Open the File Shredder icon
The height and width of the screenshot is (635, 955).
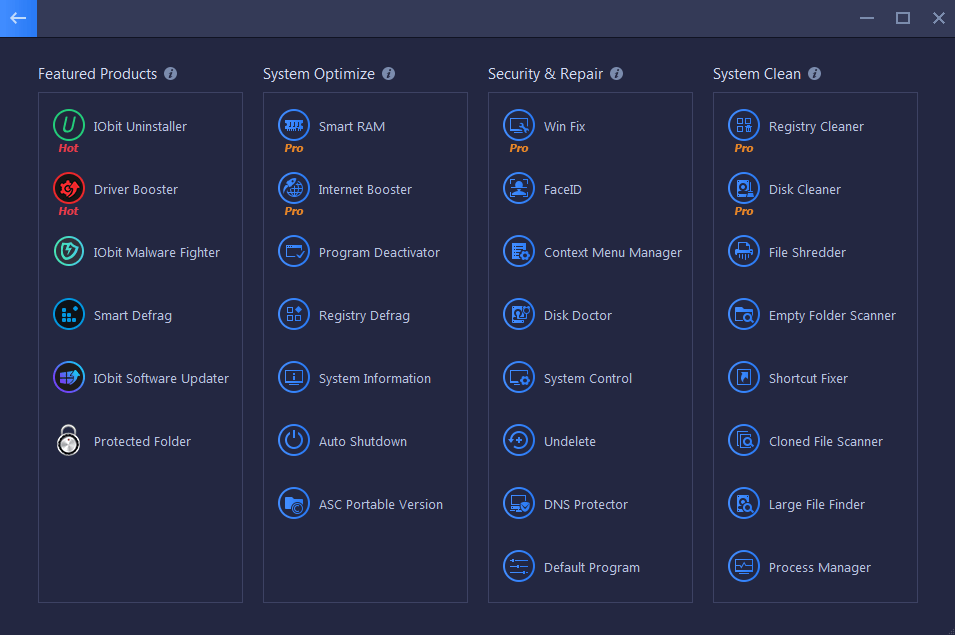pyautogui.click(x=744, y=251)
